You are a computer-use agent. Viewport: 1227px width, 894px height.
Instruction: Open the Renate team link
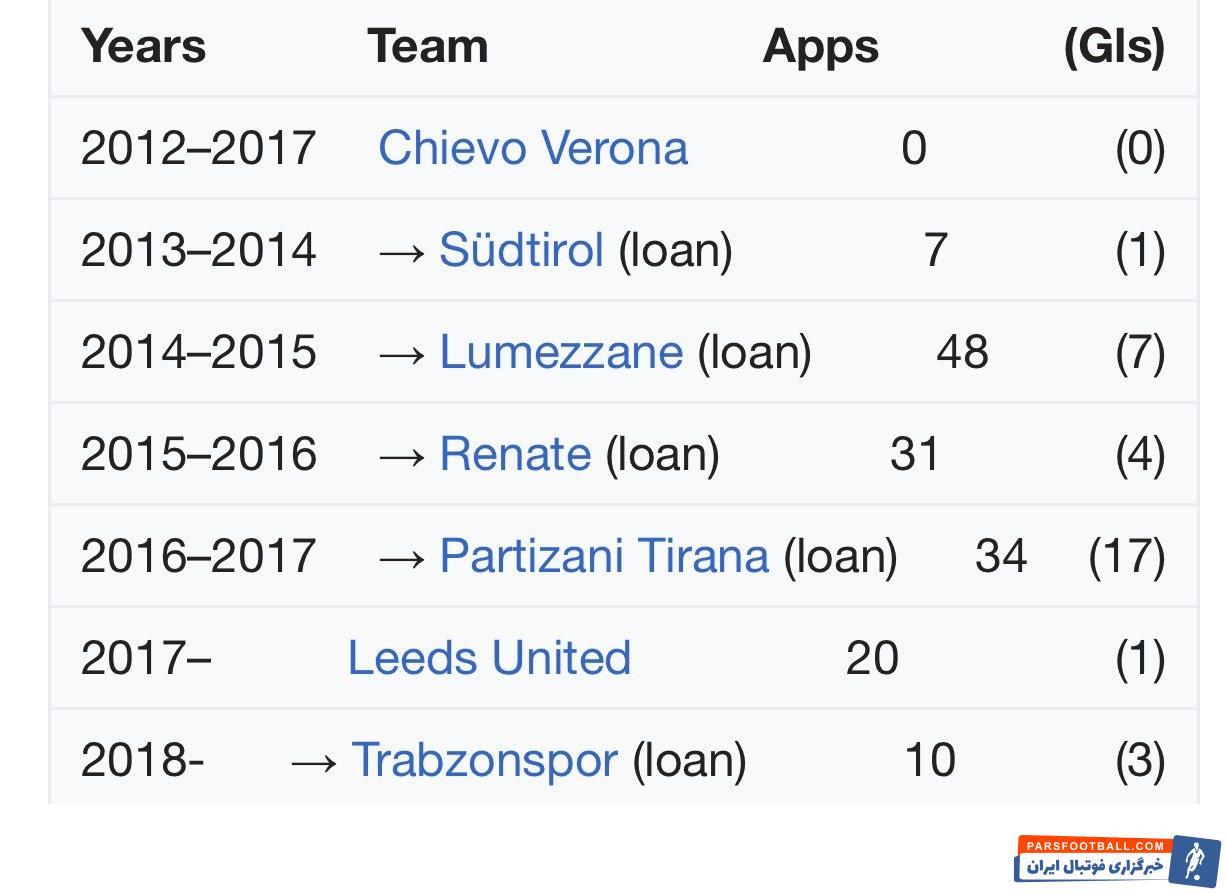[x=515, y=454]
